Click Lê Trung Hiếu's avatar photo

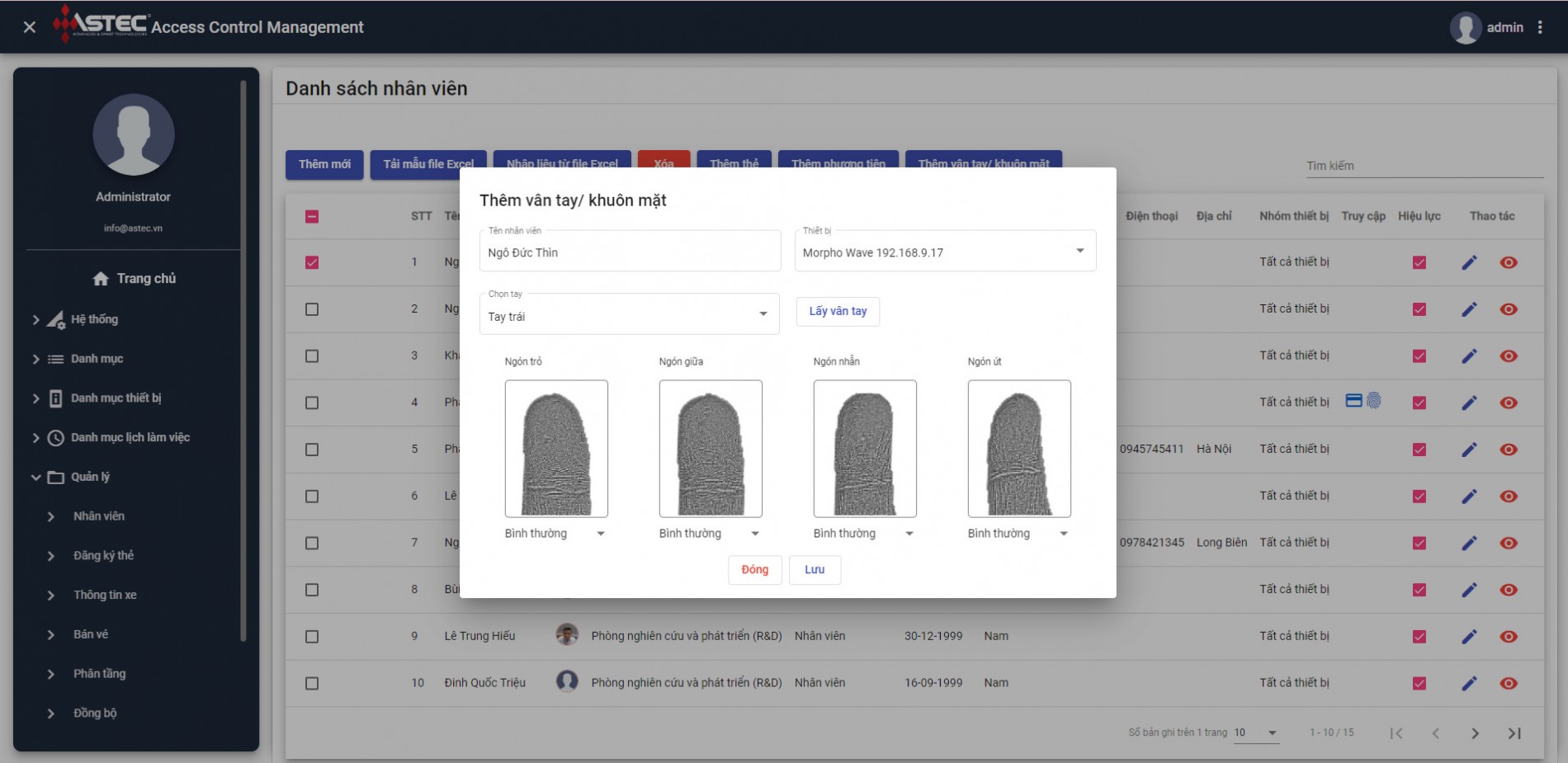(x=567, y=634)
